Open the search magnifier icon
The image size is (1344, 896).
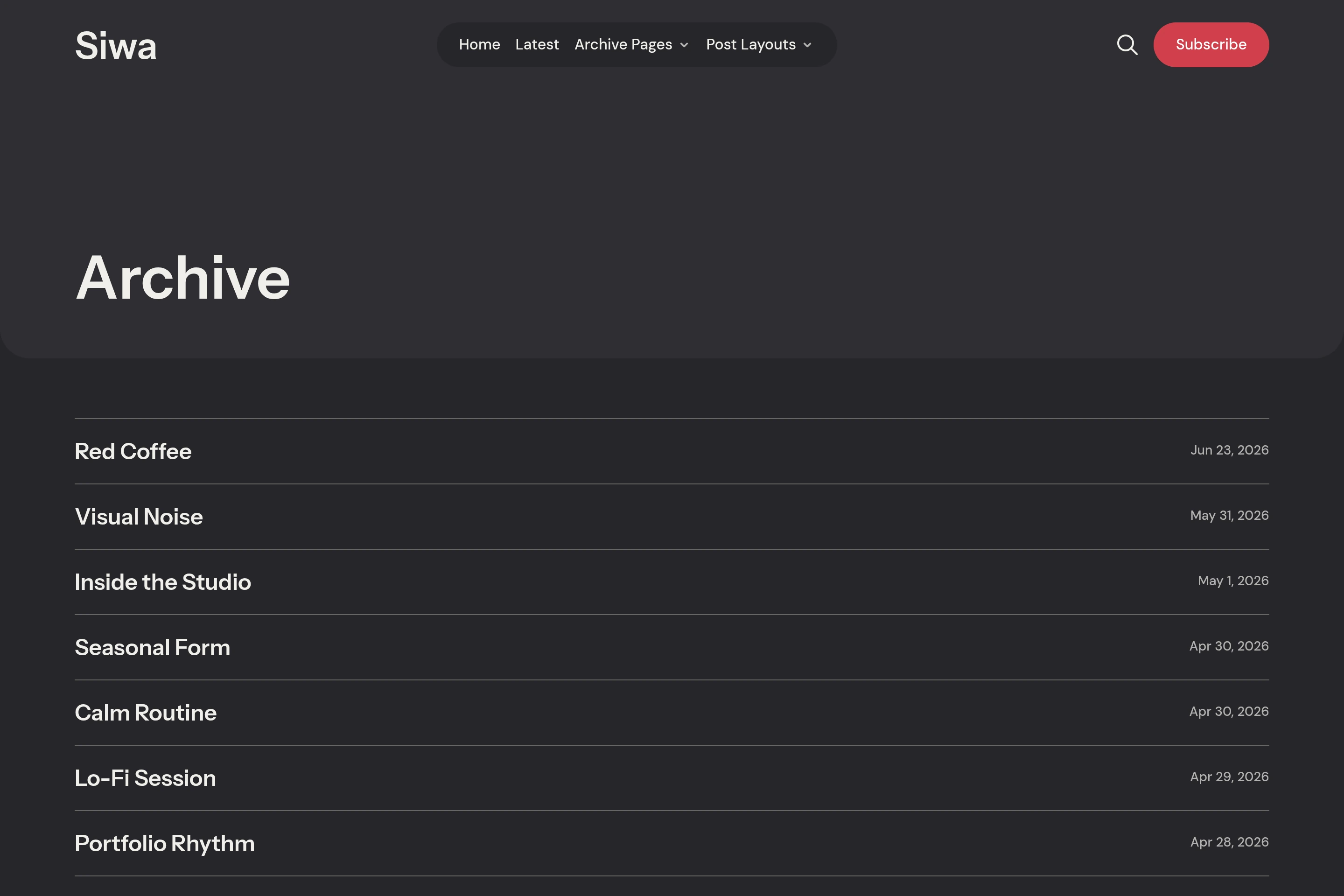point(1127,45)
